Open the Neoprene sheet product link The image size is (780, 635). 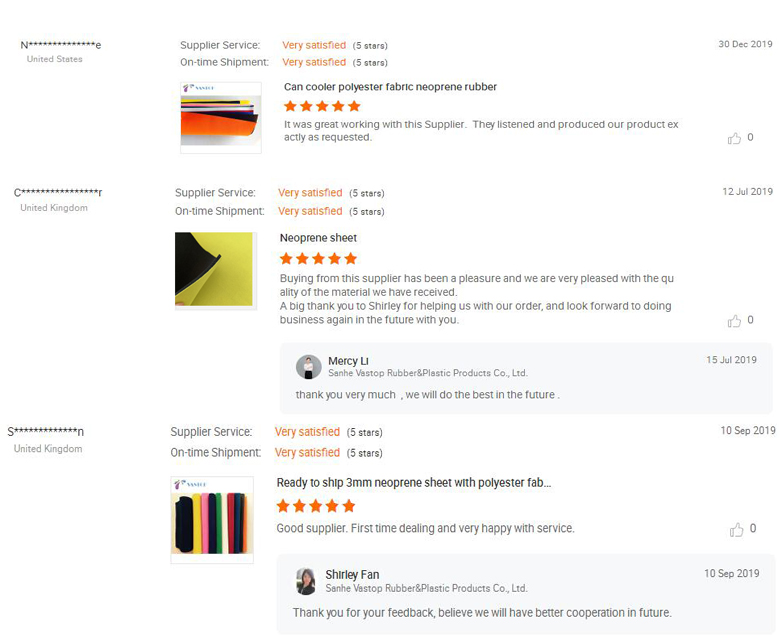[318, 238]
